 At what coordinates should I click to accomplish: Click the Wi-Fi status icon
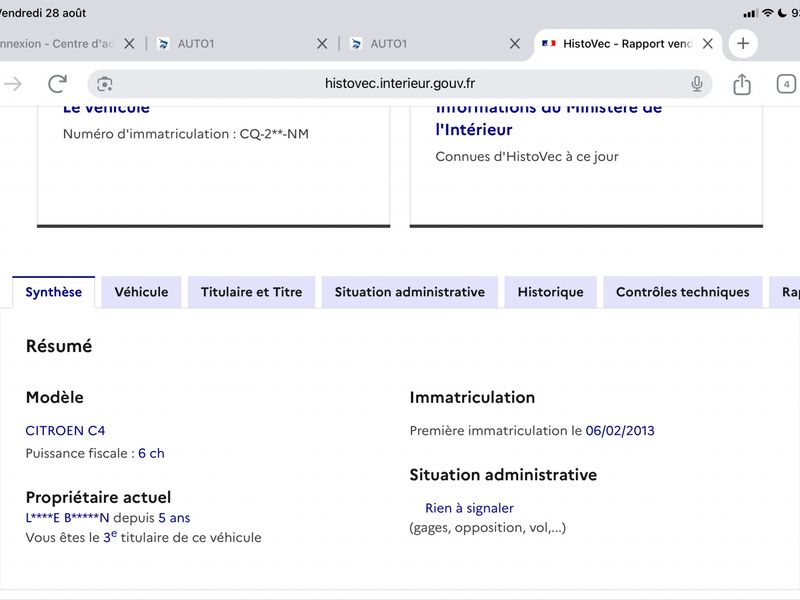pyautogui.click(x=767, y=13)
